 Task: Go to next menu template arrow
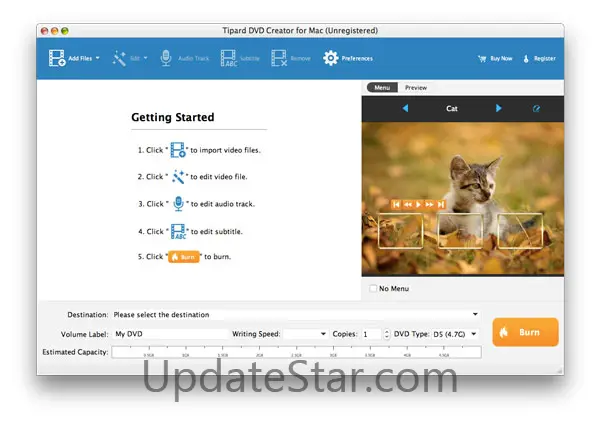(498, 108)
